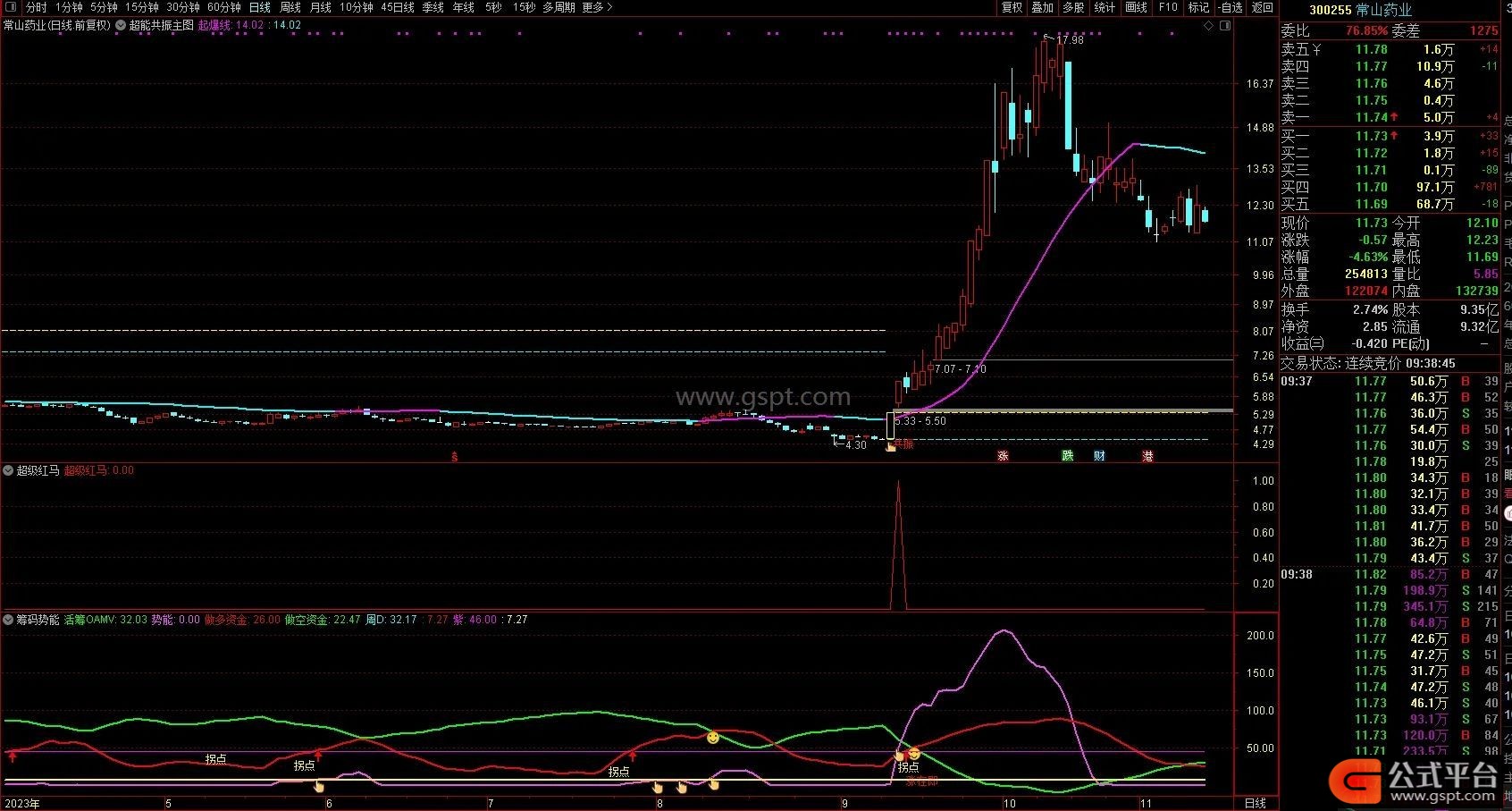
Task: Click the red arrow signal near month 8
Action: (633, 756)
